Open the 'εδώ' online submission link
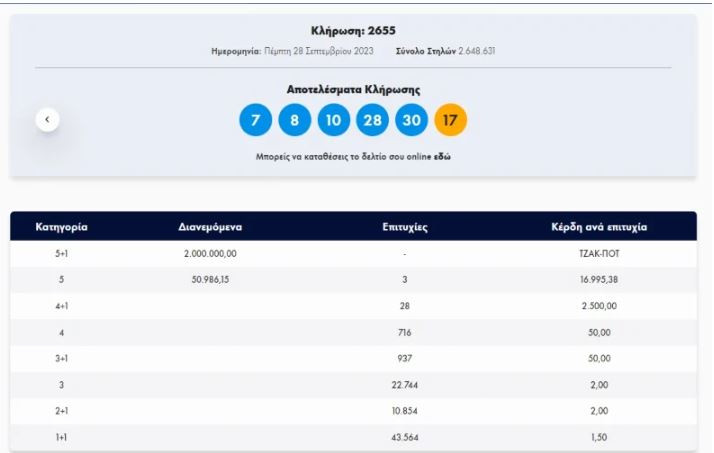Image resolution: width=714 pixels, height=453 pixels. pyautogui.click(x=442, y=157)
